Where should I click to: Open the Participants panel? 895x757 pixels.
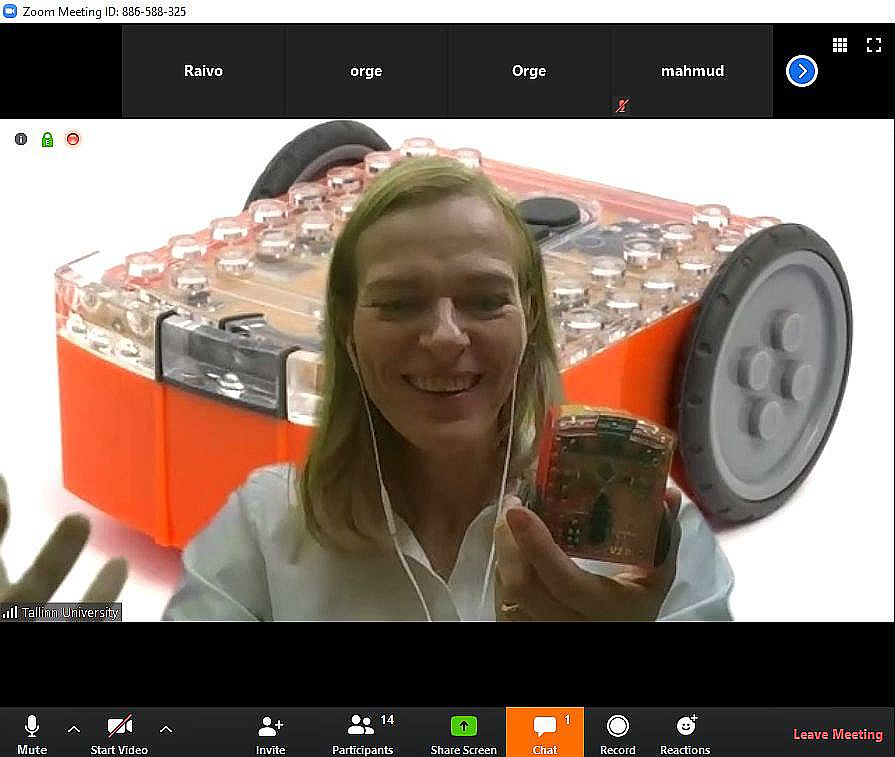click(362, 732)
